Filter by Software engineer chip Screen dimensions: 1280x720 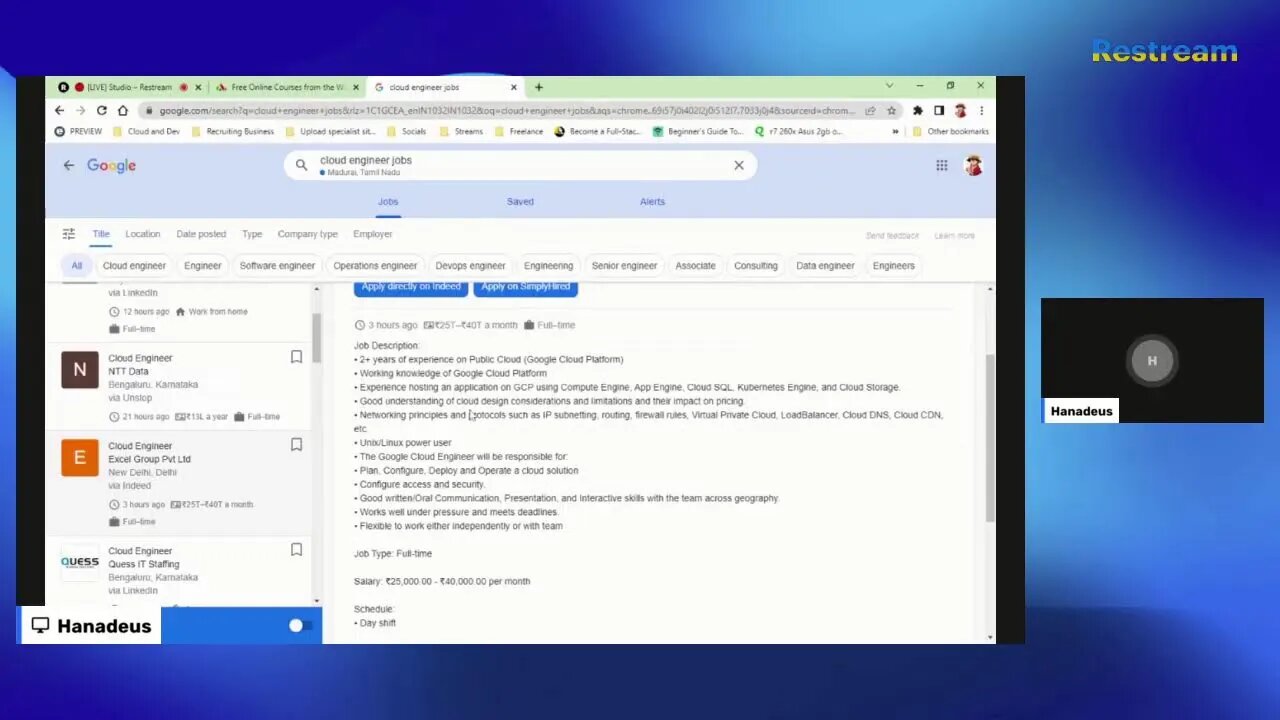(277, 266)
